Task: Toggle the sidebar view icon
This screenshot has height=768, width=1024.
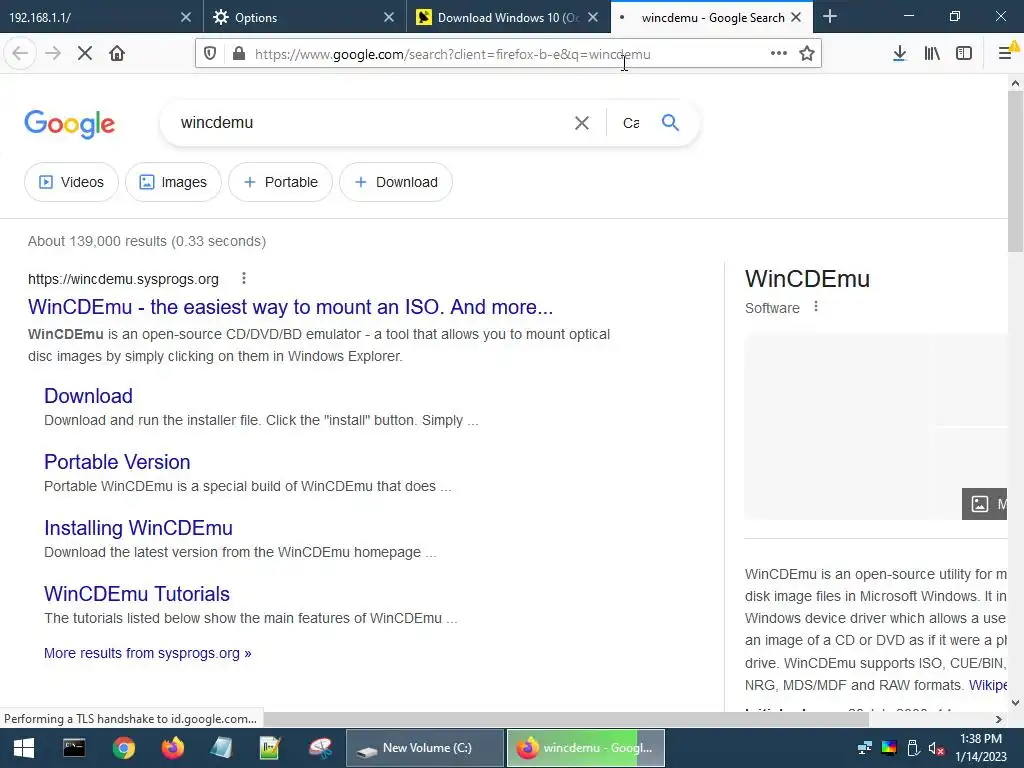Action: click(964, 54)
